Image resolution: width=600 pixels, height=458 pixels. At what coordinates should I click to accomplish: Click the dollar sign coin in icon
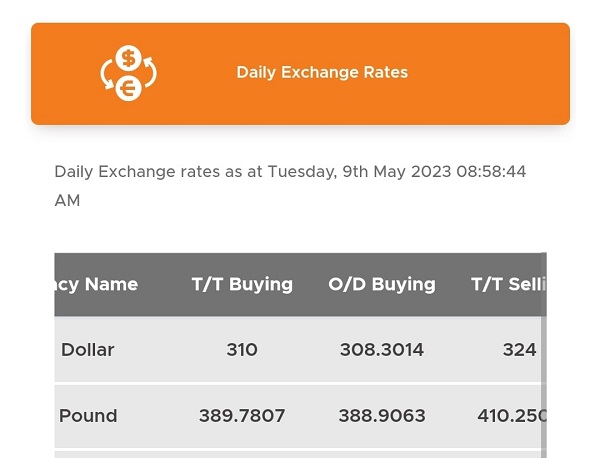coord(129,58)
